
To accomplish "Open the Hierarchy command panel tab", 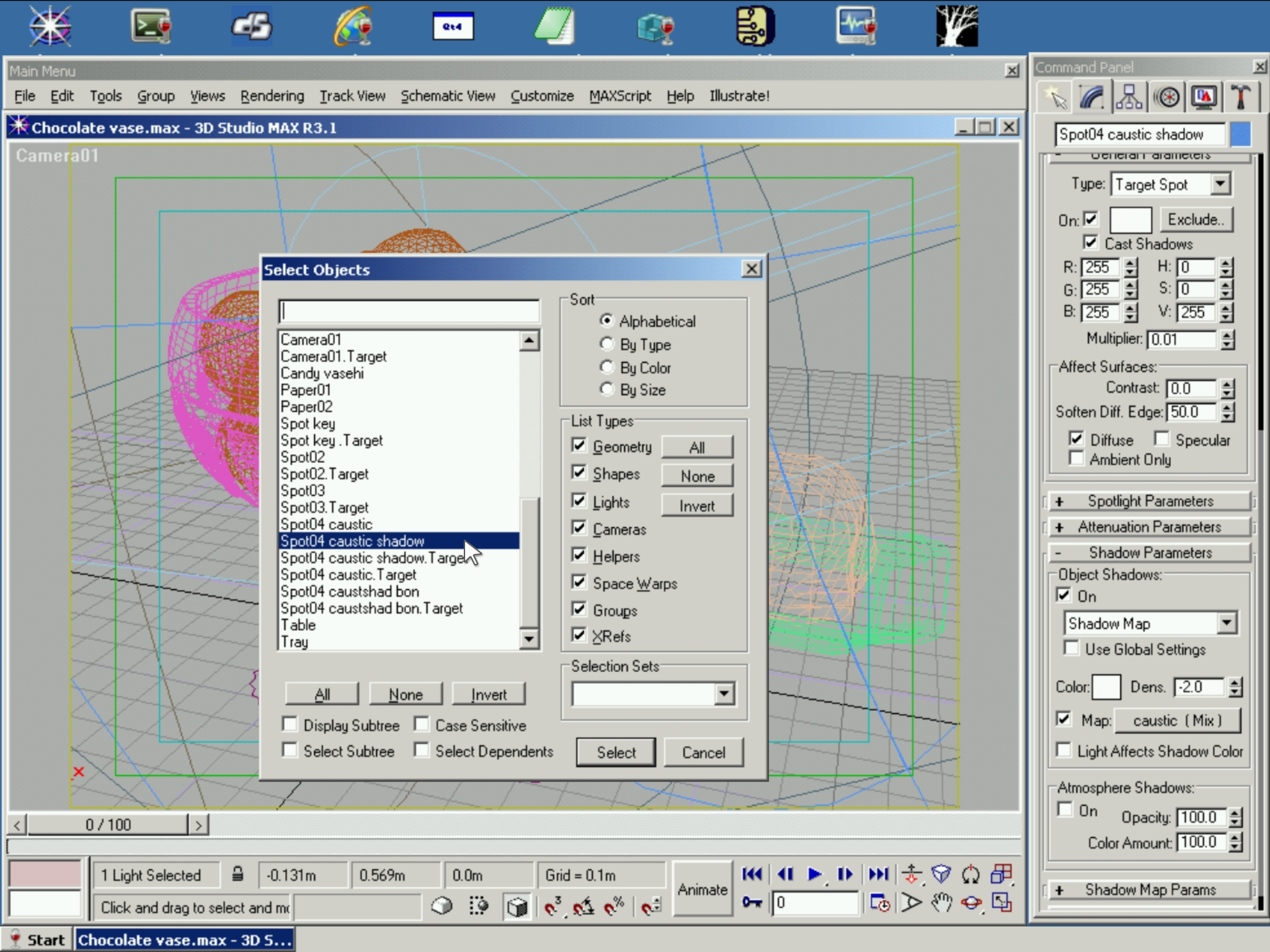I will [x=1129, y=97].
